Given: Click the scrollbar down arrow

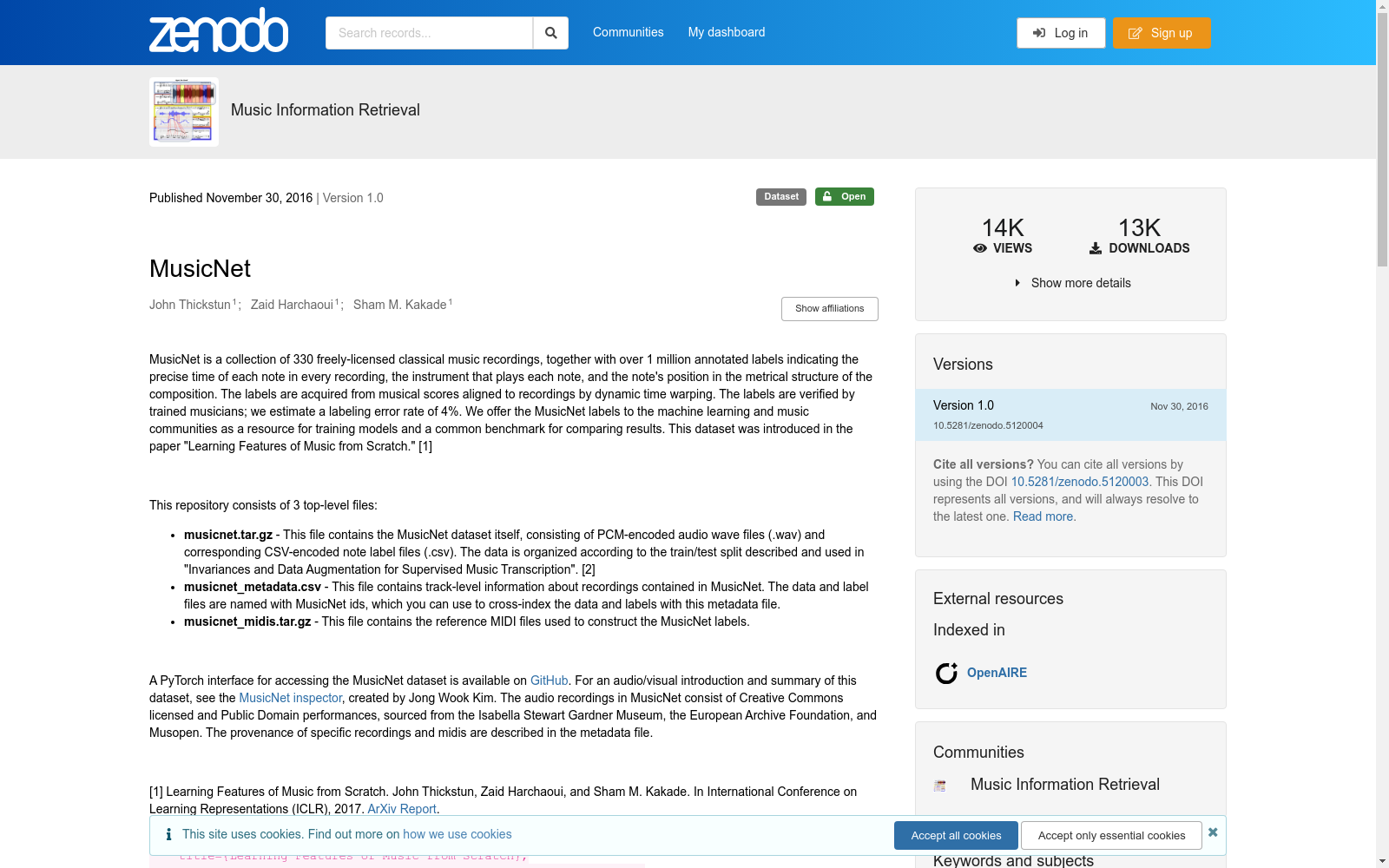Looking at the screenshot, I should point(1382,861).
